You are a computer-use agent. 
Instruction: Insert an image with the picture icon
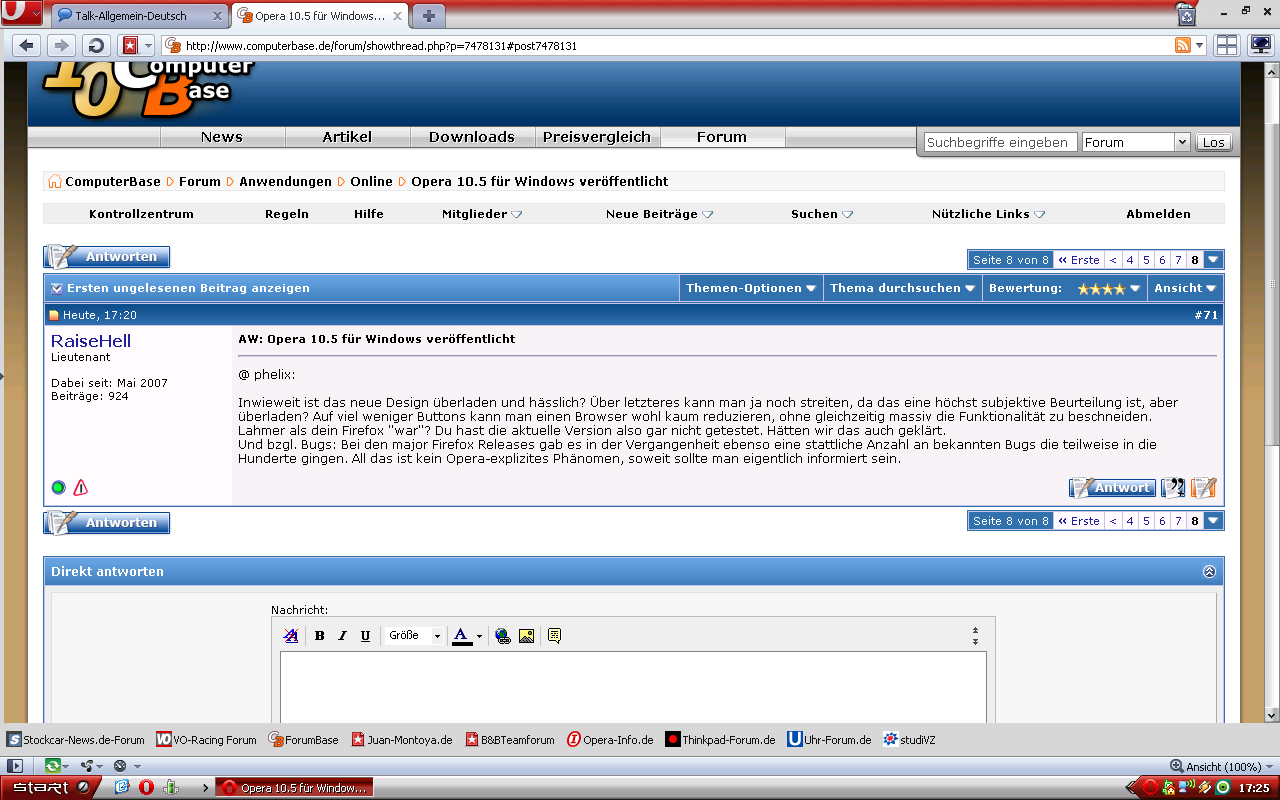tap(526, 636)
